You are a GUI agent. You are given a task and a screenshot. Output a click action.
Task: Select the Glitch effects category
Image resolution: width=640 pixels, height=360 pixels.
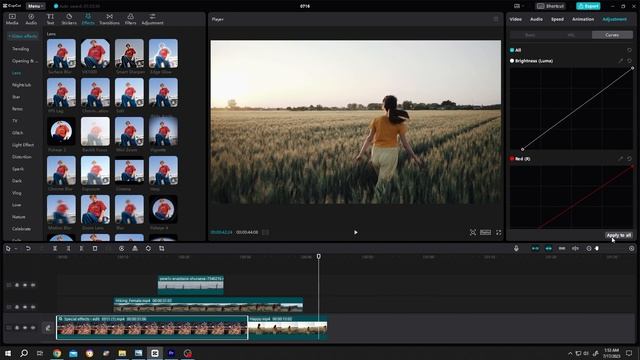coord(18,133)
